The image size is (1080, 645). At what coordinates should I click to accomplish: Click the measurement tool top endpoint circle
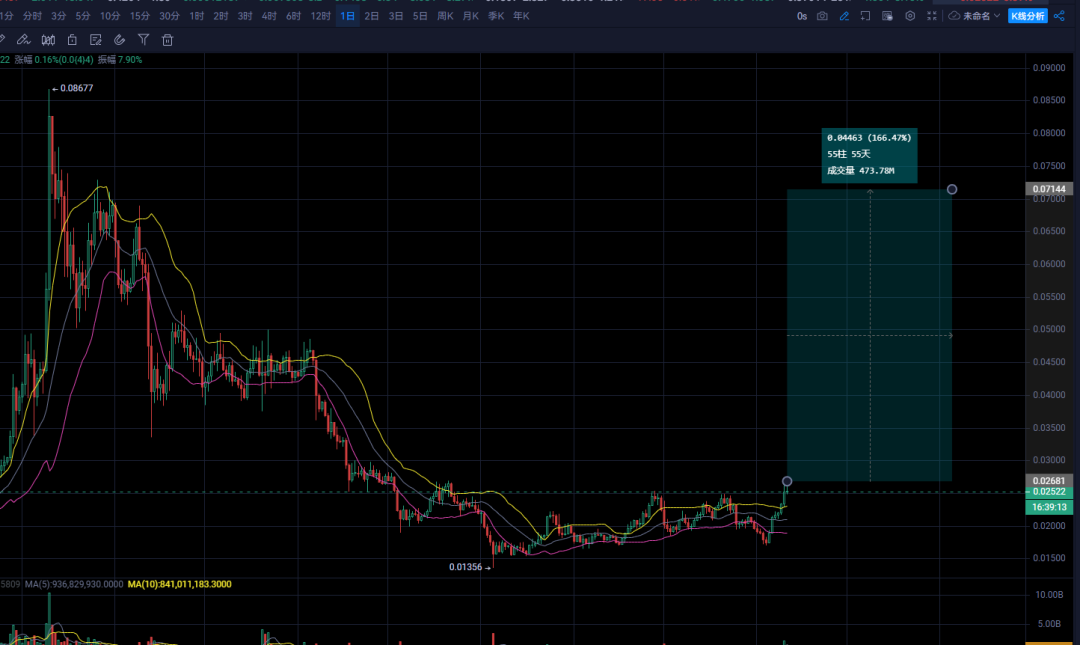pos(952,190)
